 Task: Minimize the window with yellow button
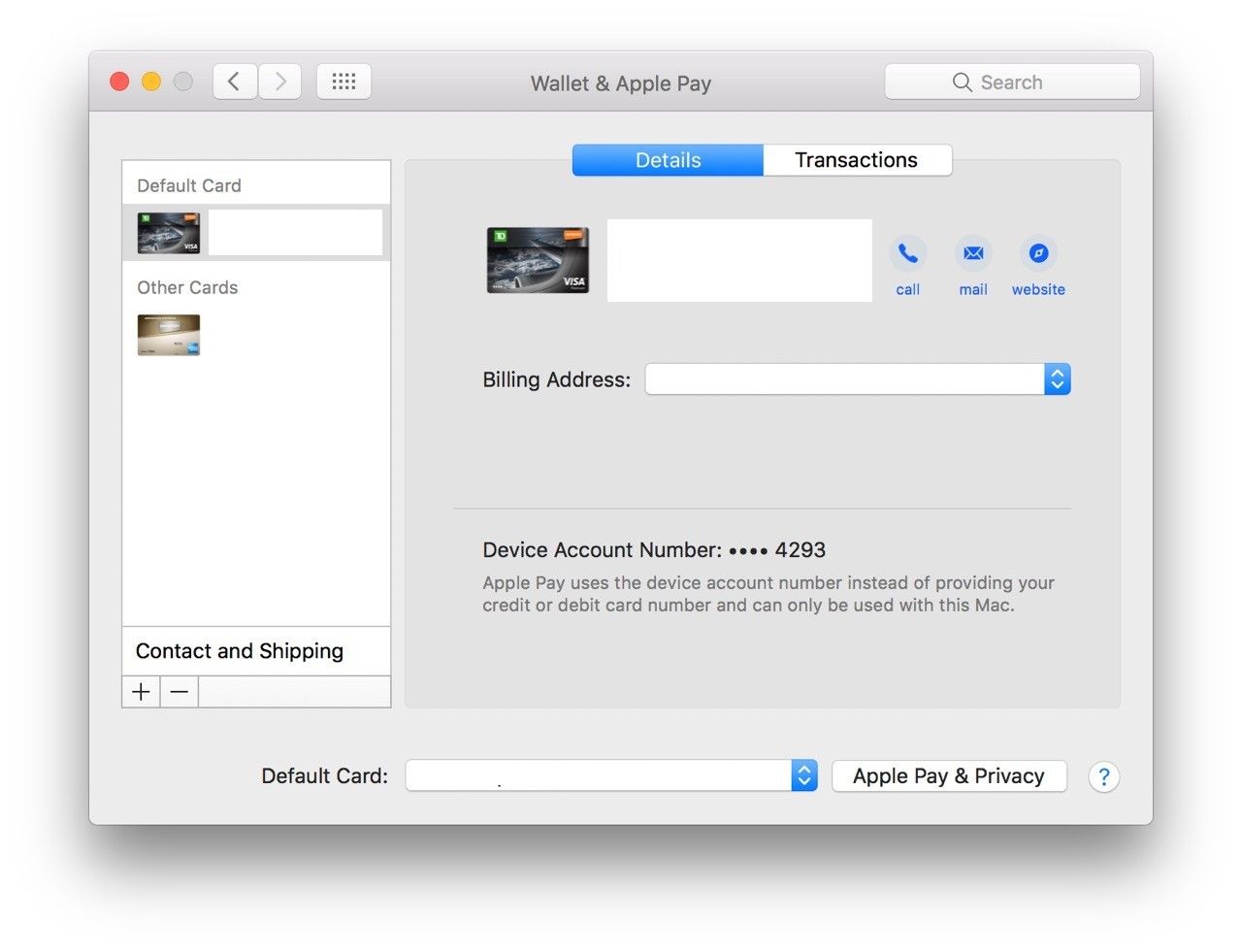coord(151,82)
